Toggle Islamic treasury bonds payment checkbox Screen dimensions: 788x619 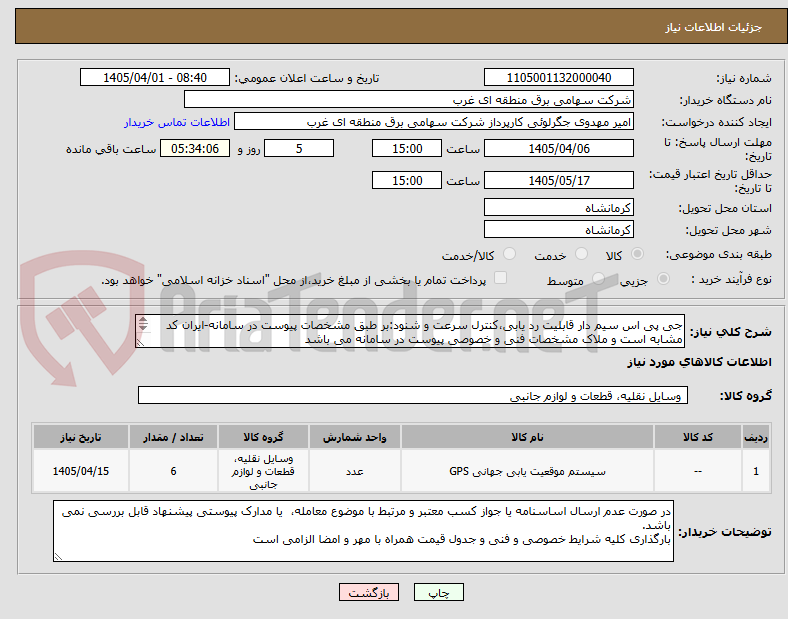click(501, 278)
